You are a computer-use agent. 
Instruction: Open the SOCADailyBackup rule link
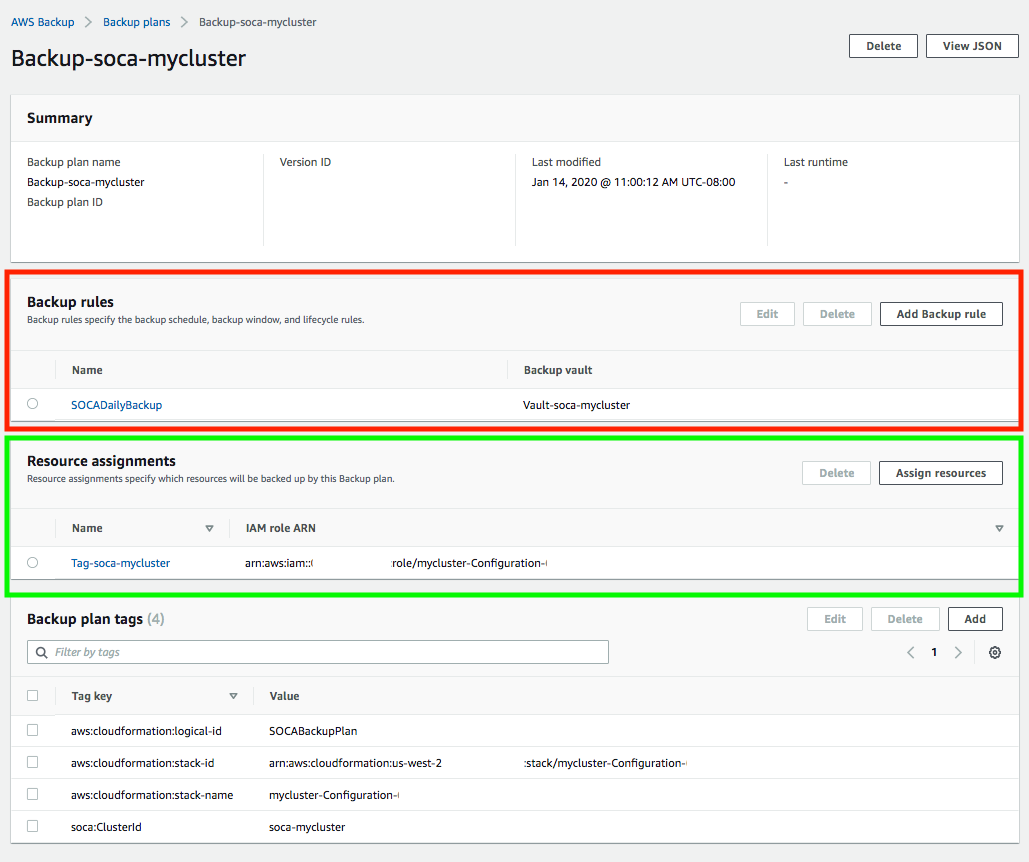pos(116,405)
